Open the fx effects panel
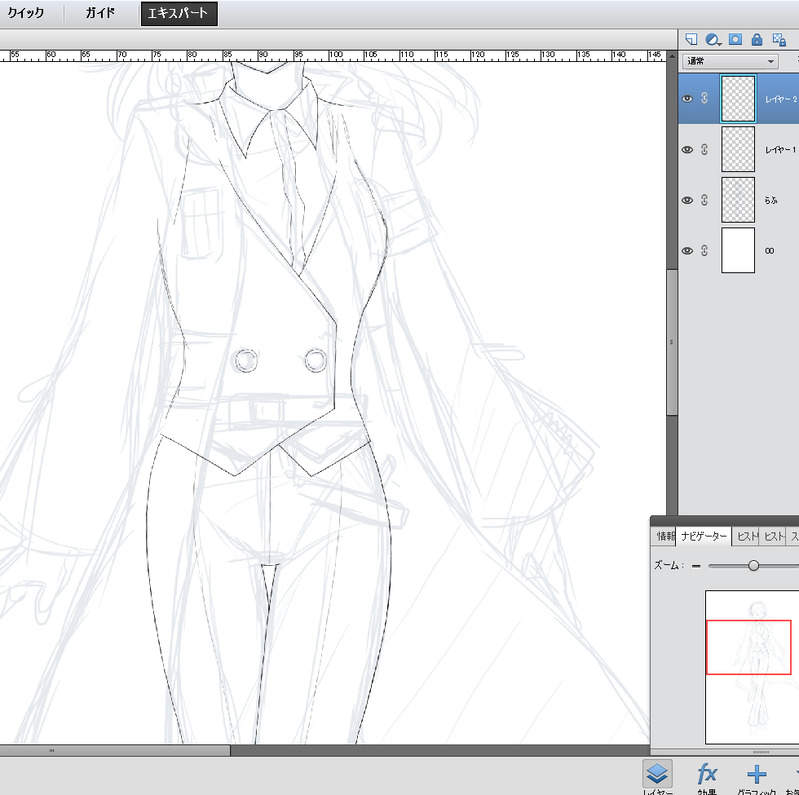Viewport: 799px width, 795px height. click(x=708, y=773)
